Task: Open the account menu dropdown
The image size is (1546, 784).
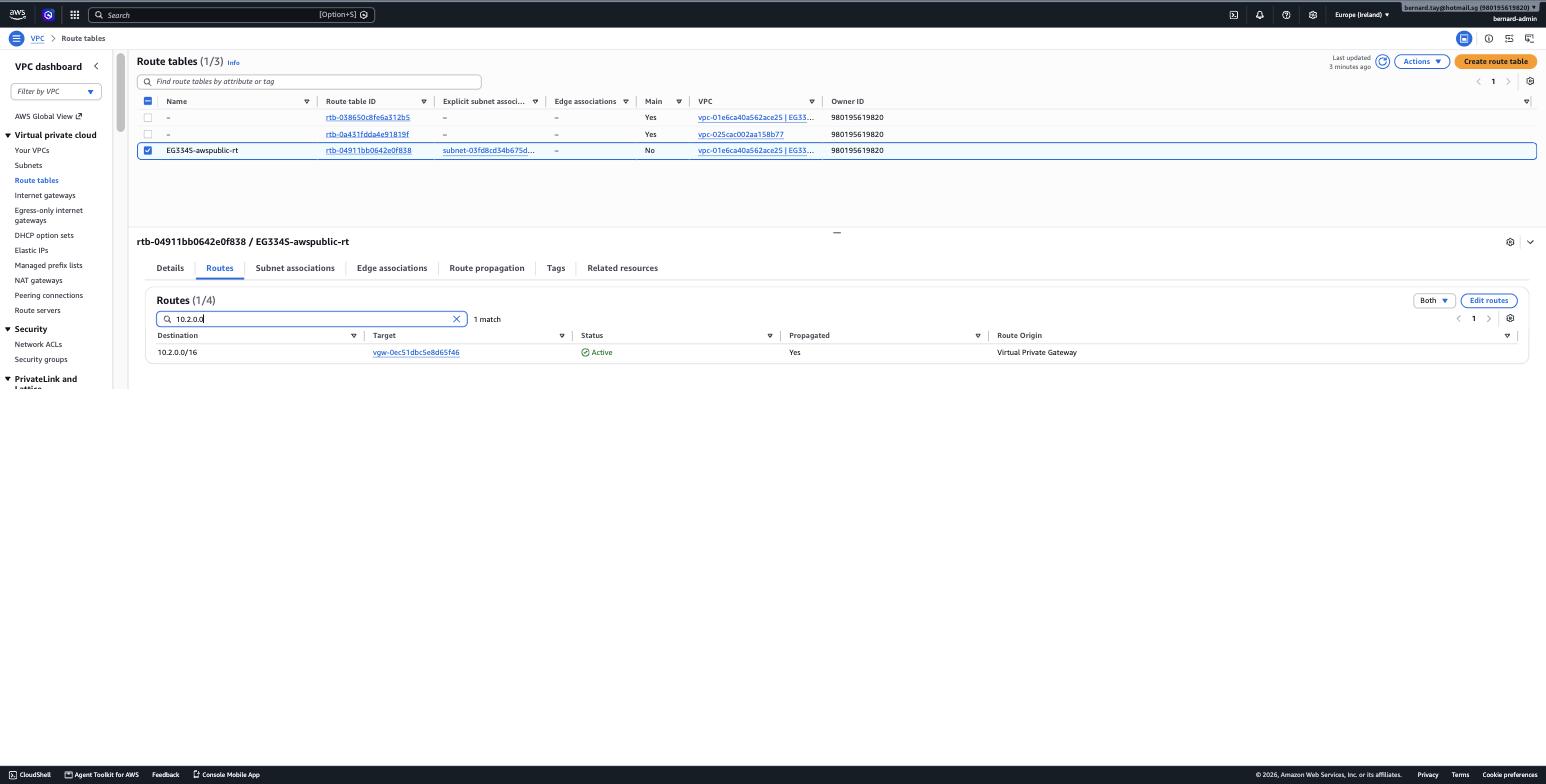Action: coord(1470,7)
